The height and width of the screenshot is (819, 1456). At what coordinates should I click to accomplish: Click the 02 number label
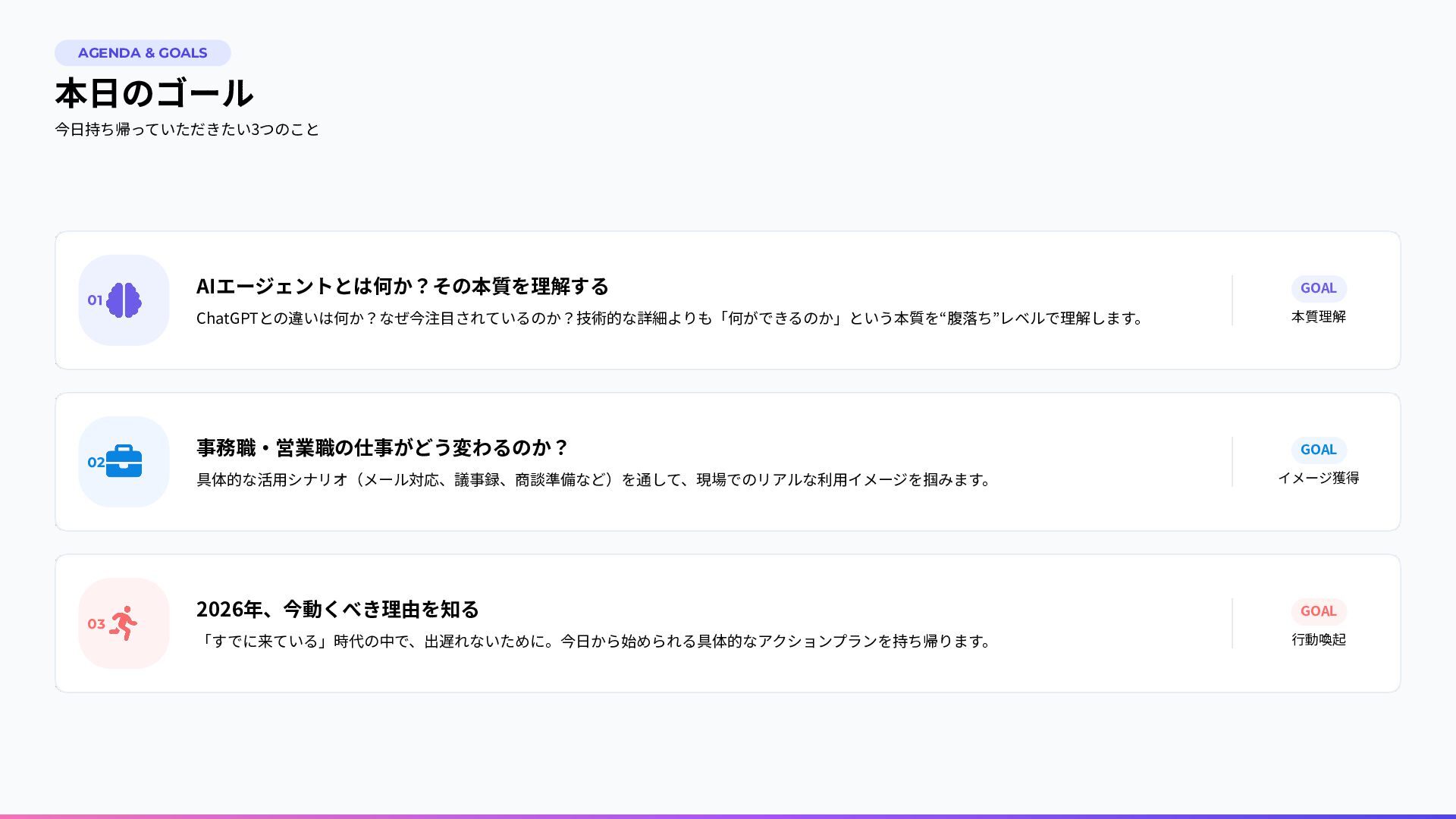[x=96, y=462]
